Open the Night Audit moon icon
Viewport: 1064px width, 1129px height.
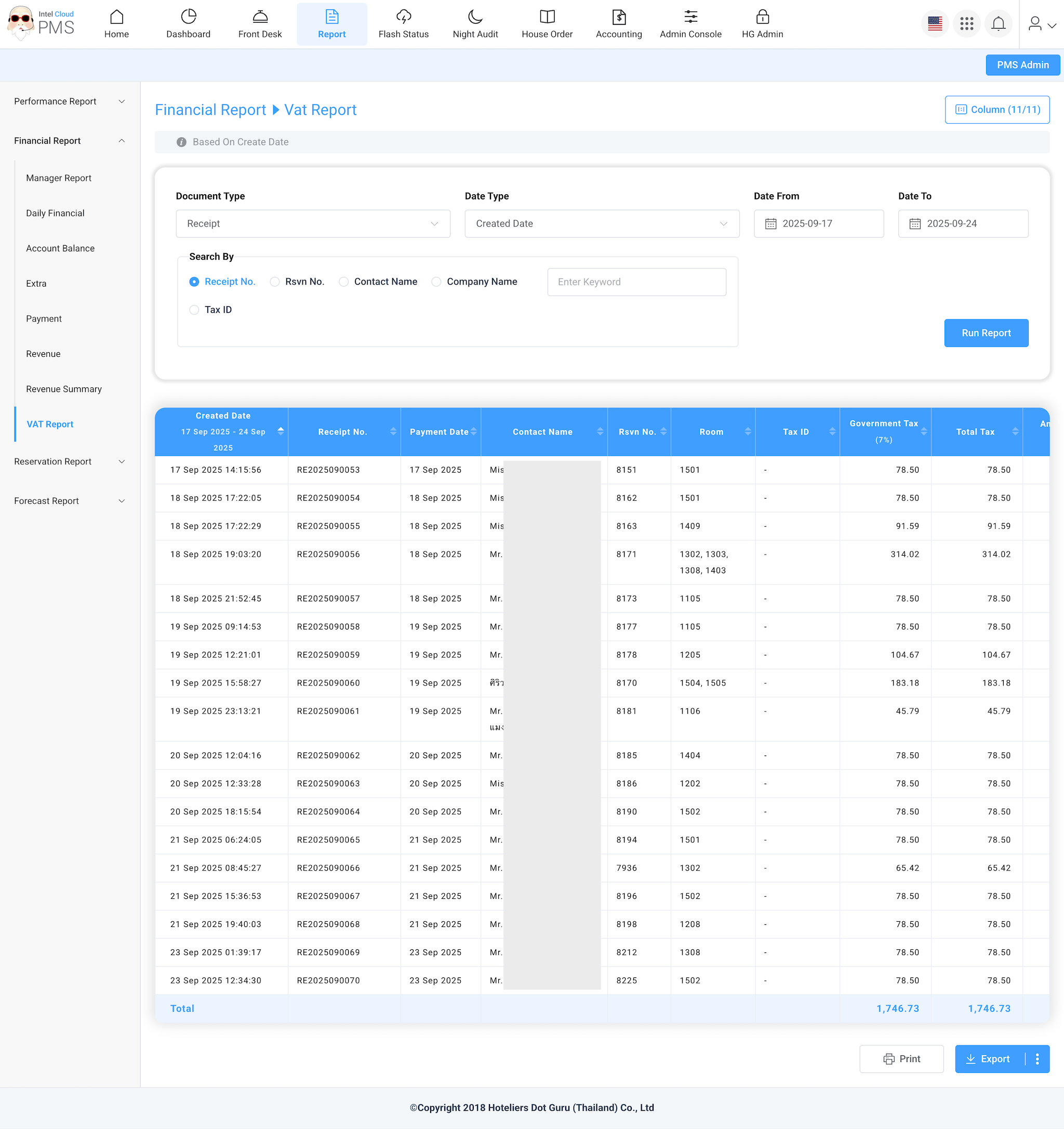475,17
